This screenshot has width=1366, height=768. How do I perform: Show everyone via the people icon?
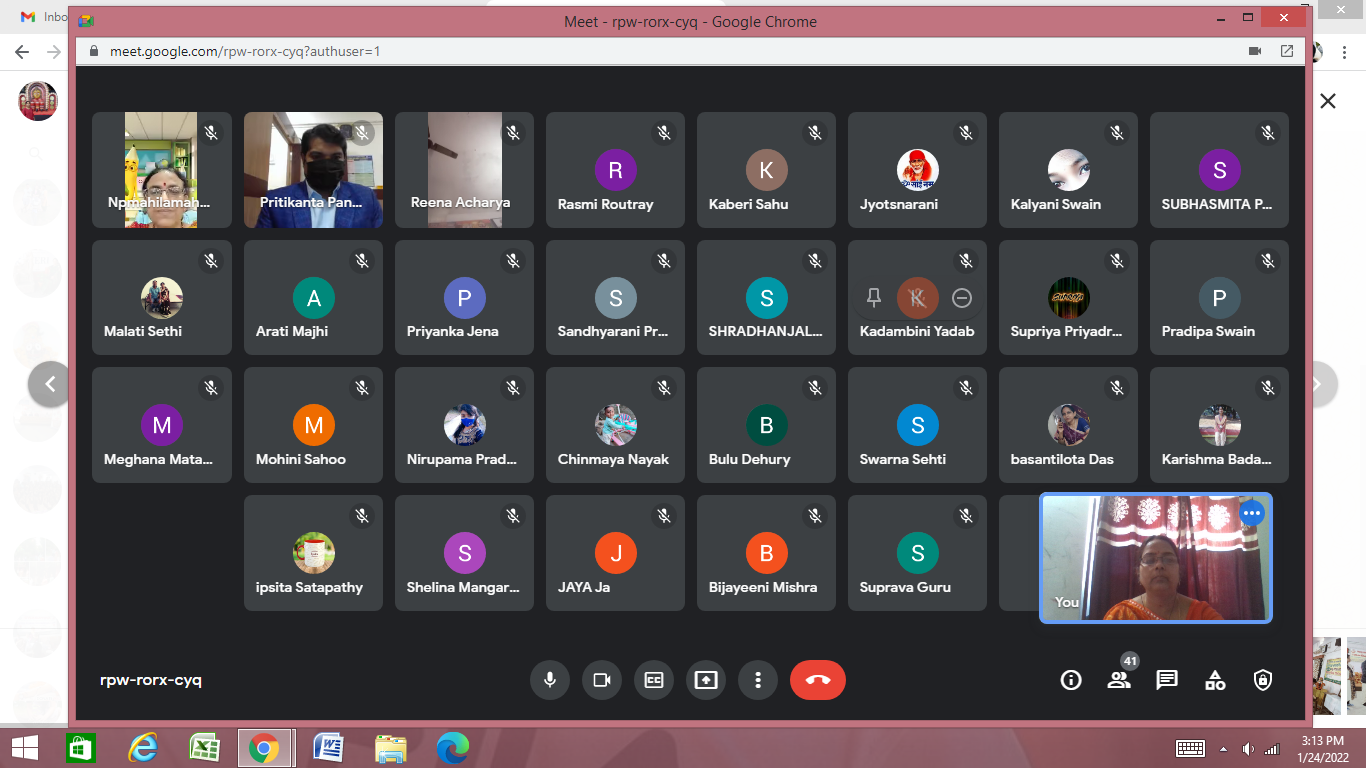click(1119, 680)
